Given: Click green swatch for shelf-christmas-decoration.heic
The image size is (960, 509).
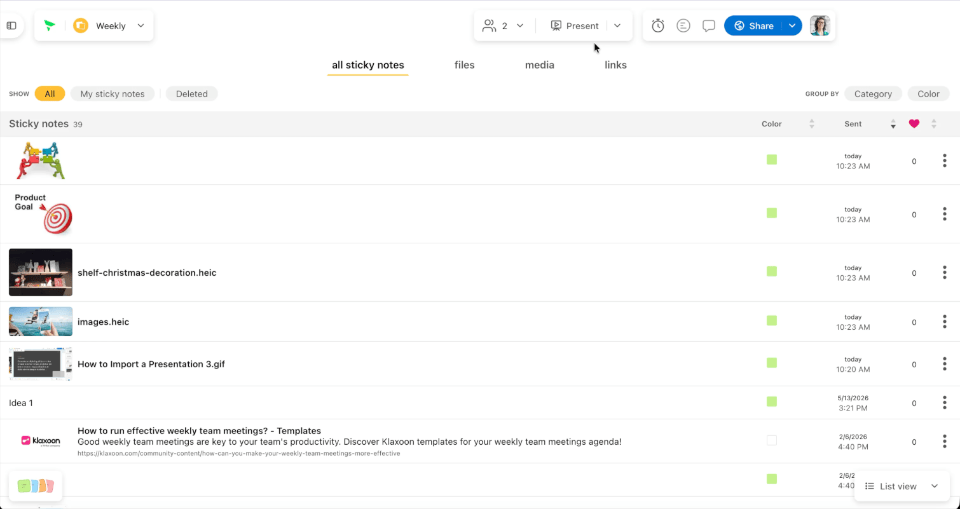Looking at the screenshot, I should click(771, 271).
